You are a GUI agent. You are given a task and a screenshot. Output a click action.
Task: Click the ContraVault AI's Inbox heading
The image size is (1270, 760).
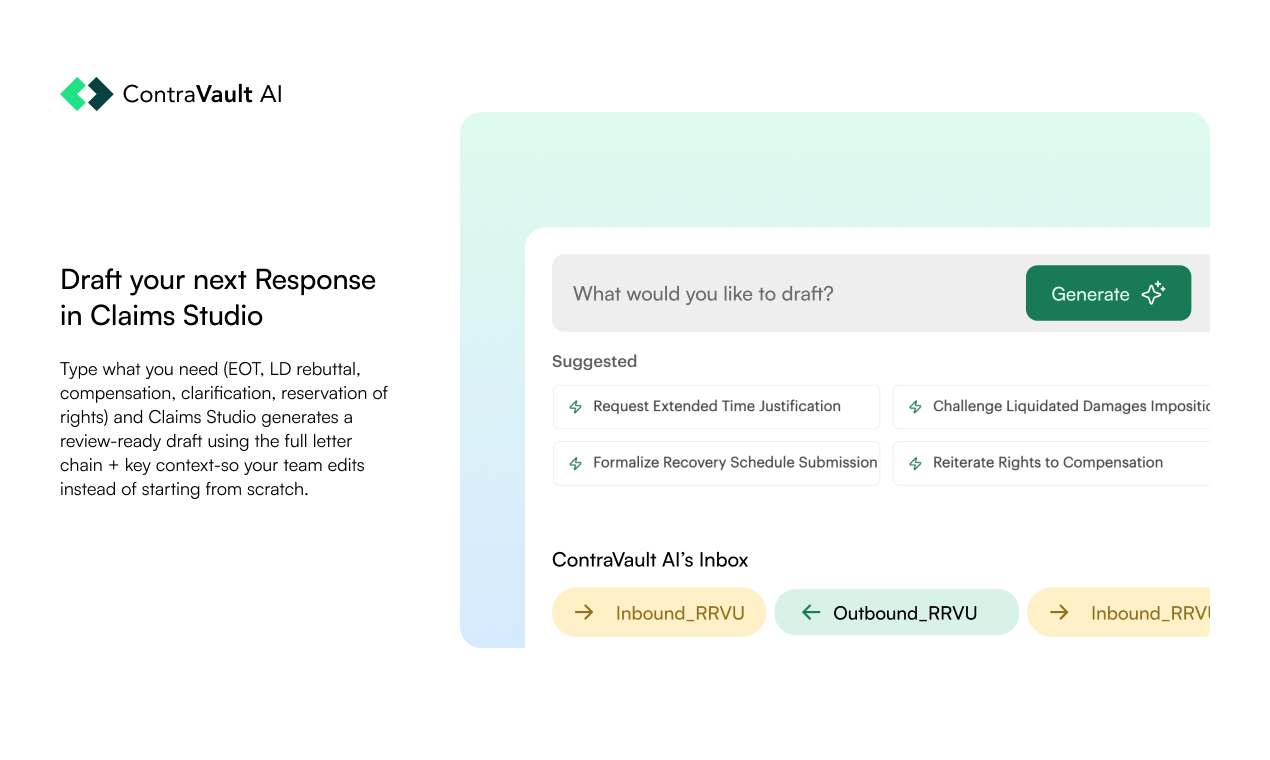650,560
